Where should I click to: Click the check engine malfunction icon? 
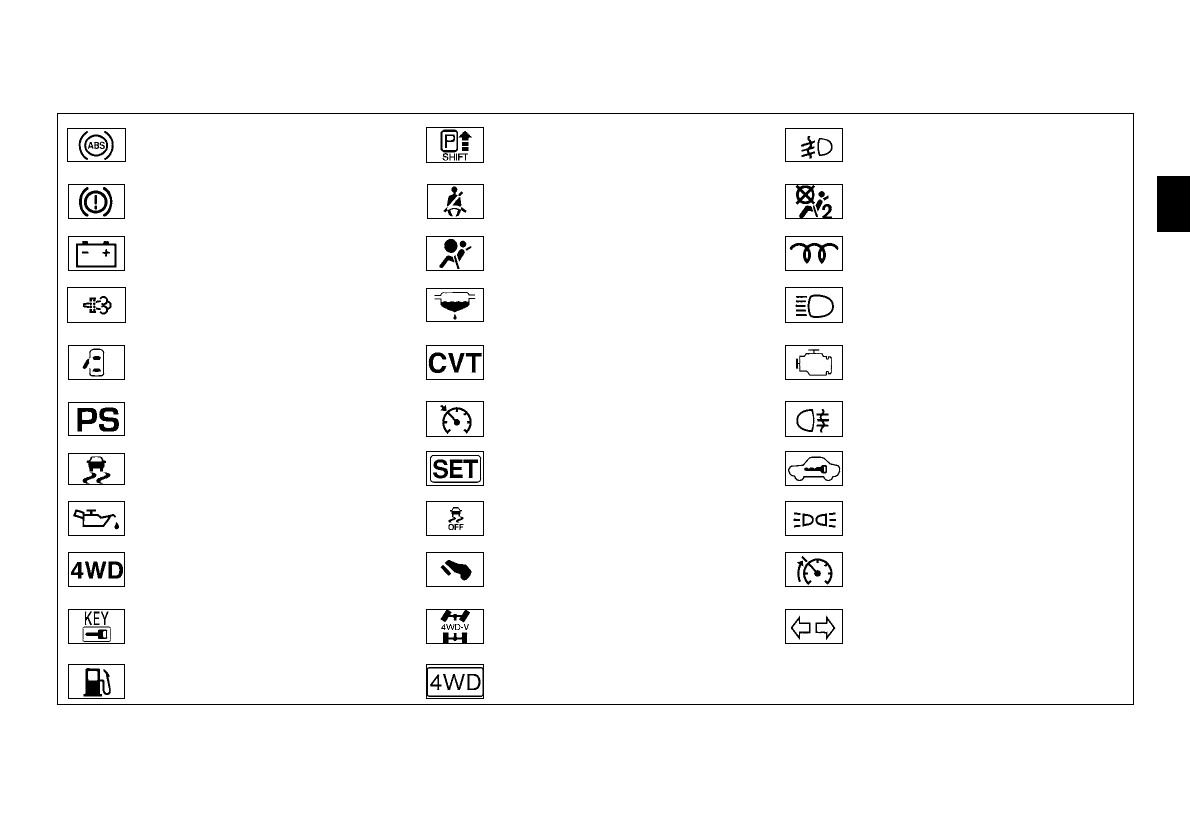point(813,362)
